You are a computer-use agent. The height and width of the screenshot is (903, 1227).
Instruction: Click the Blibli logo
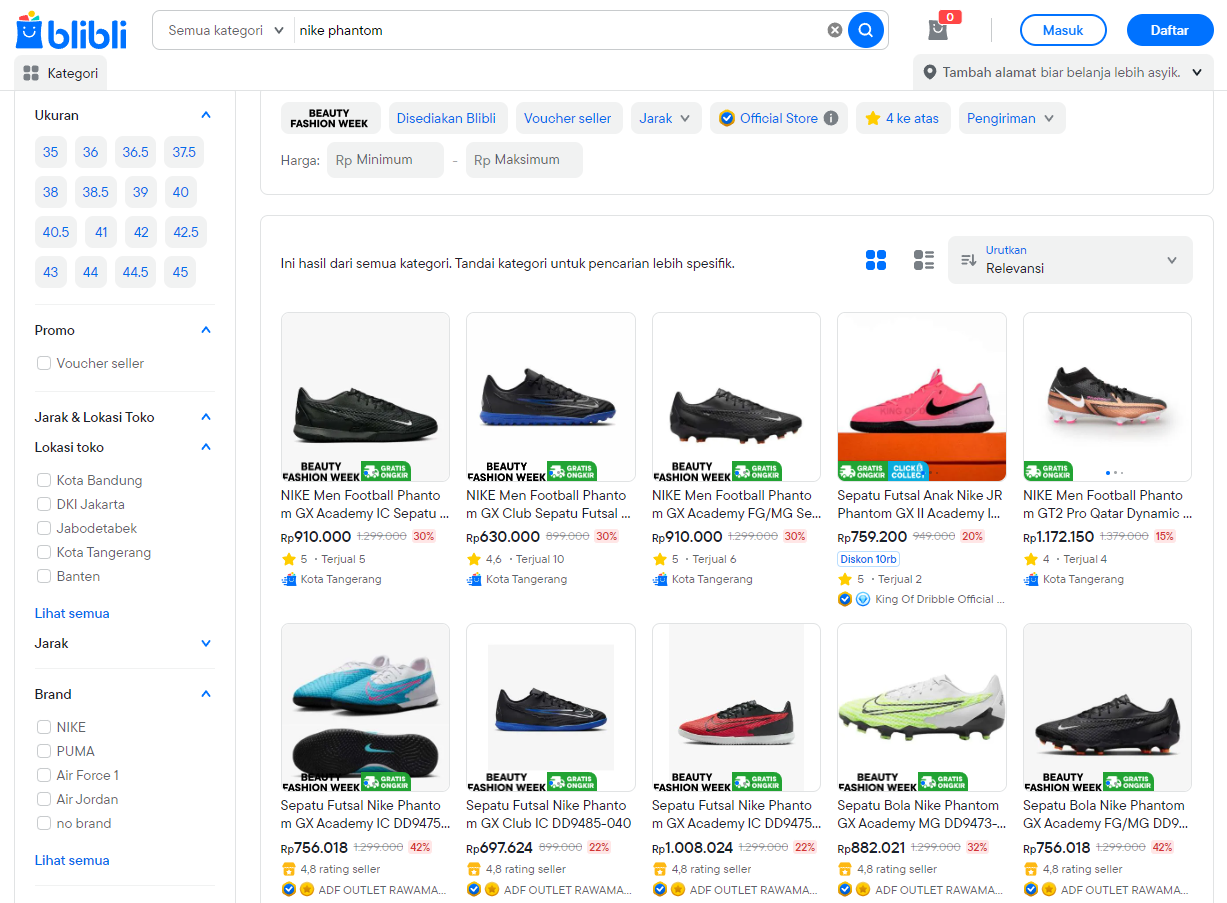pyautogui.click(x=71, y=30)
